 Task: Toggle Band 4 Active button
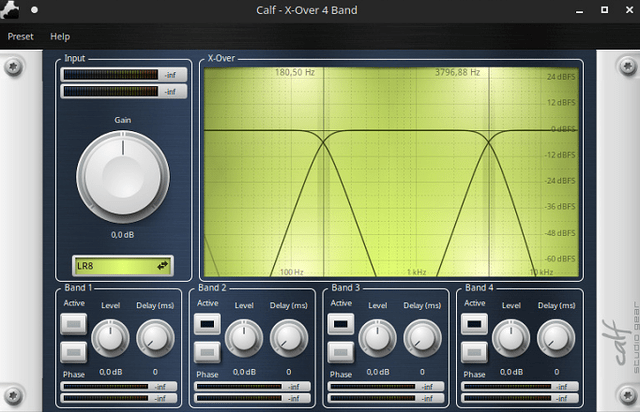pyautogui.click(x=474, y=324)
